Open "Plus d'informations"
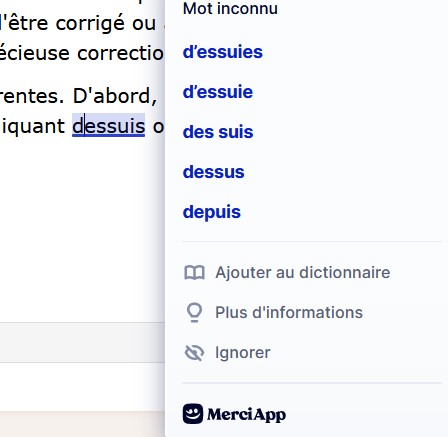 point(289,313)
